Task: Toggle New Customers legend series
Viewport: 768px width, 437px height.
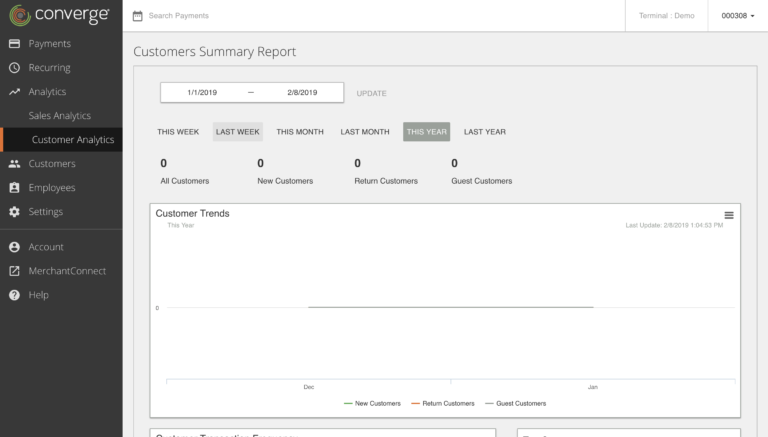Action: click(372, 403)
